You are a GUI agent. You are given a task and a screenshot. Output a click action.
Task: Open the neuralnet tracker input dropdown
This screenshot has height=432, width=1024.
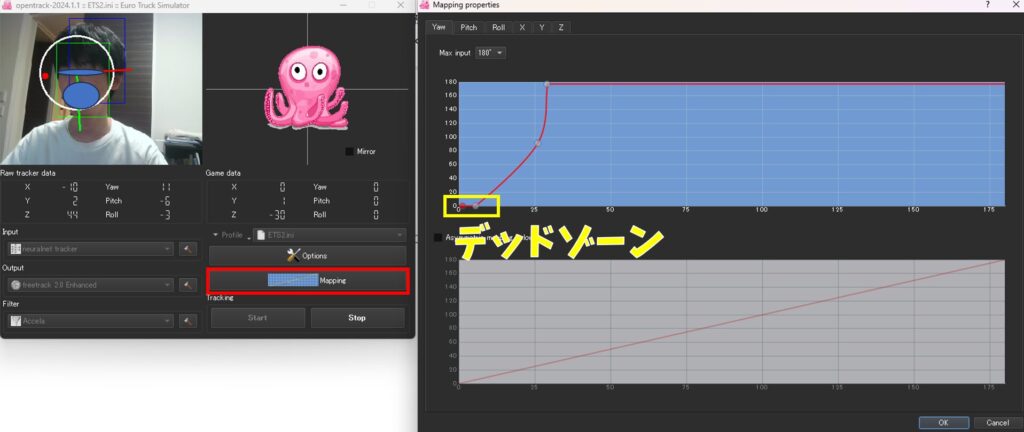pos(91,249)
